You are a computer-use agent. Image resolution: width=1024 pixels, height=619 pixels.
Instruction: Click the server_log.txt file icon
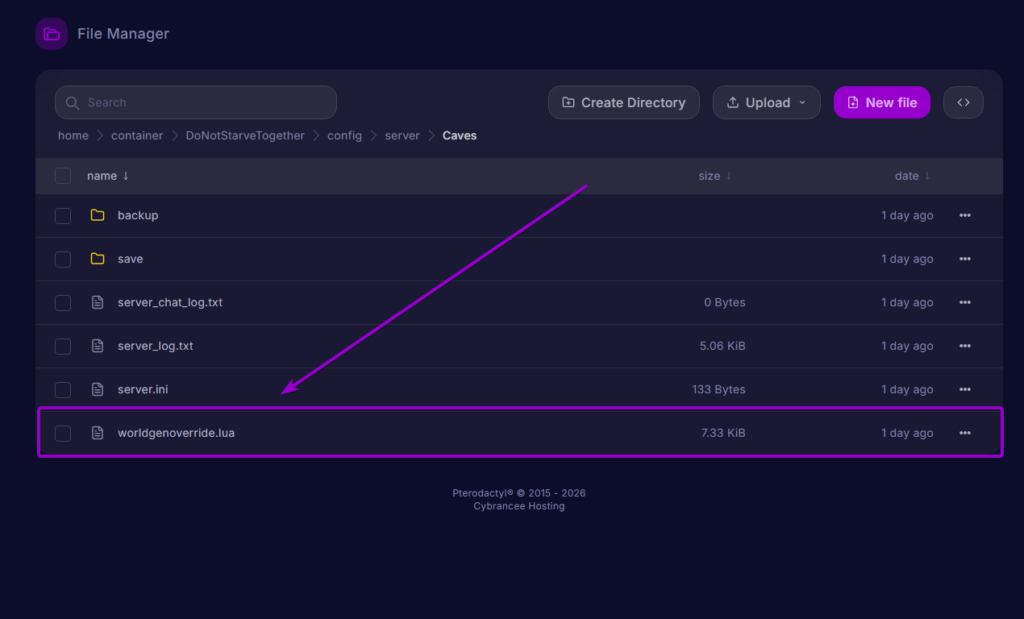coord(97,346)
